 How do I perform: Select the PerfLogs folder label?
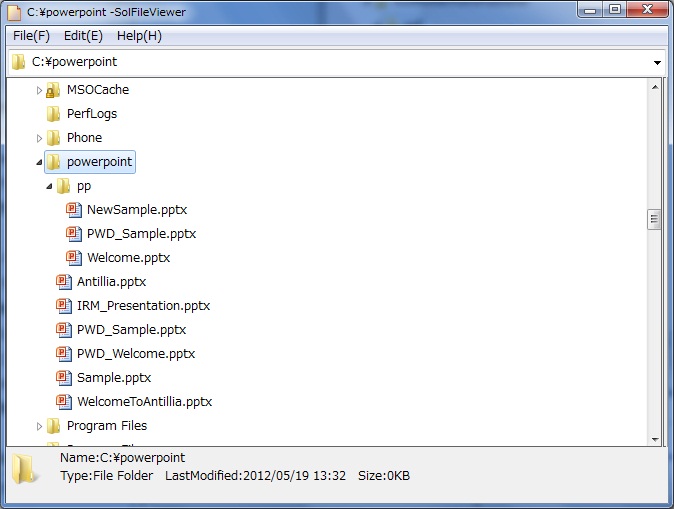click(x=92, y=114)
